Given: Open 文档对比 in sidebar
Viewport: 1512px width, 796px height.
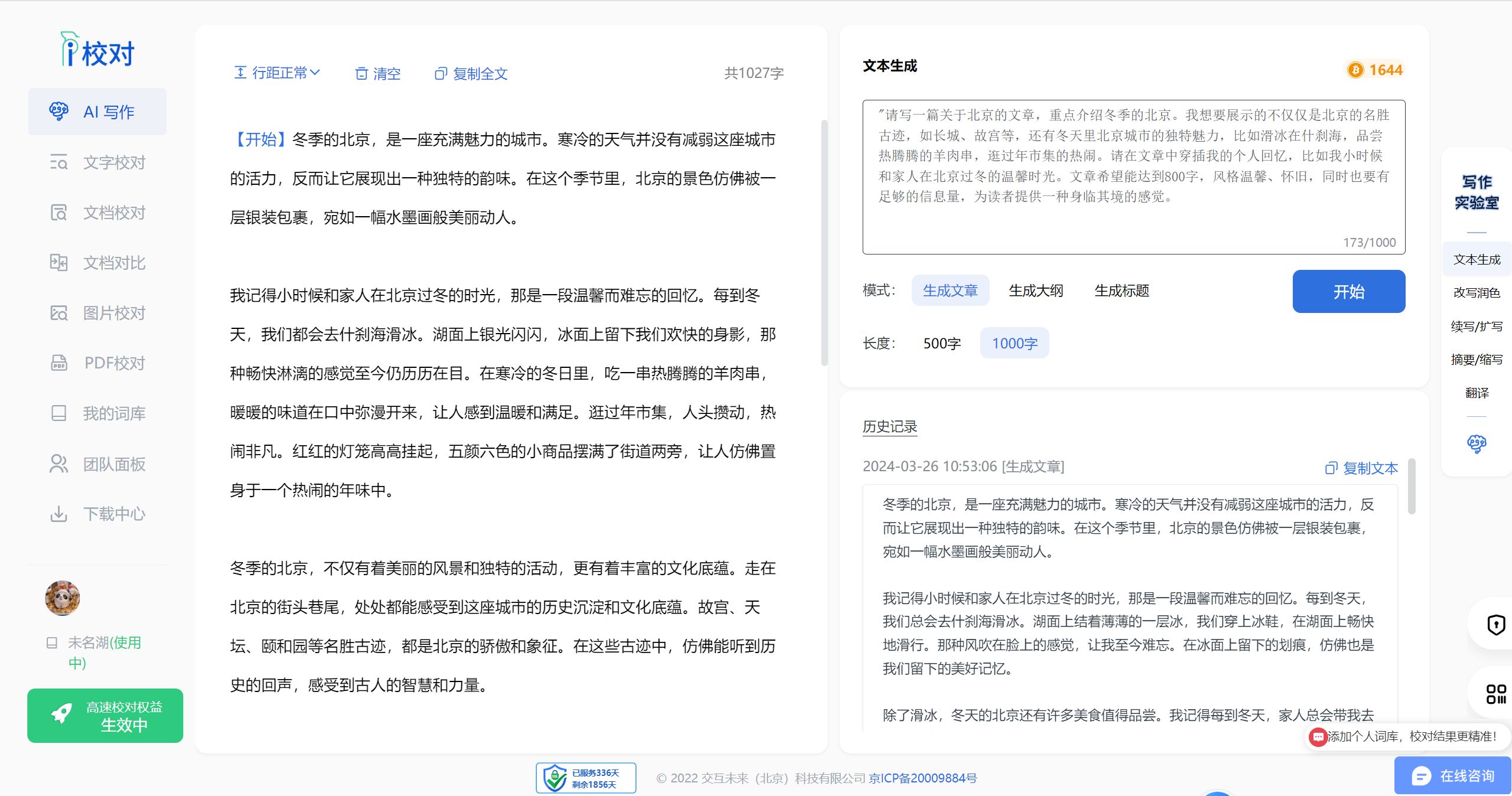Looking at the screenshot, I should click(x=97, y=262).
